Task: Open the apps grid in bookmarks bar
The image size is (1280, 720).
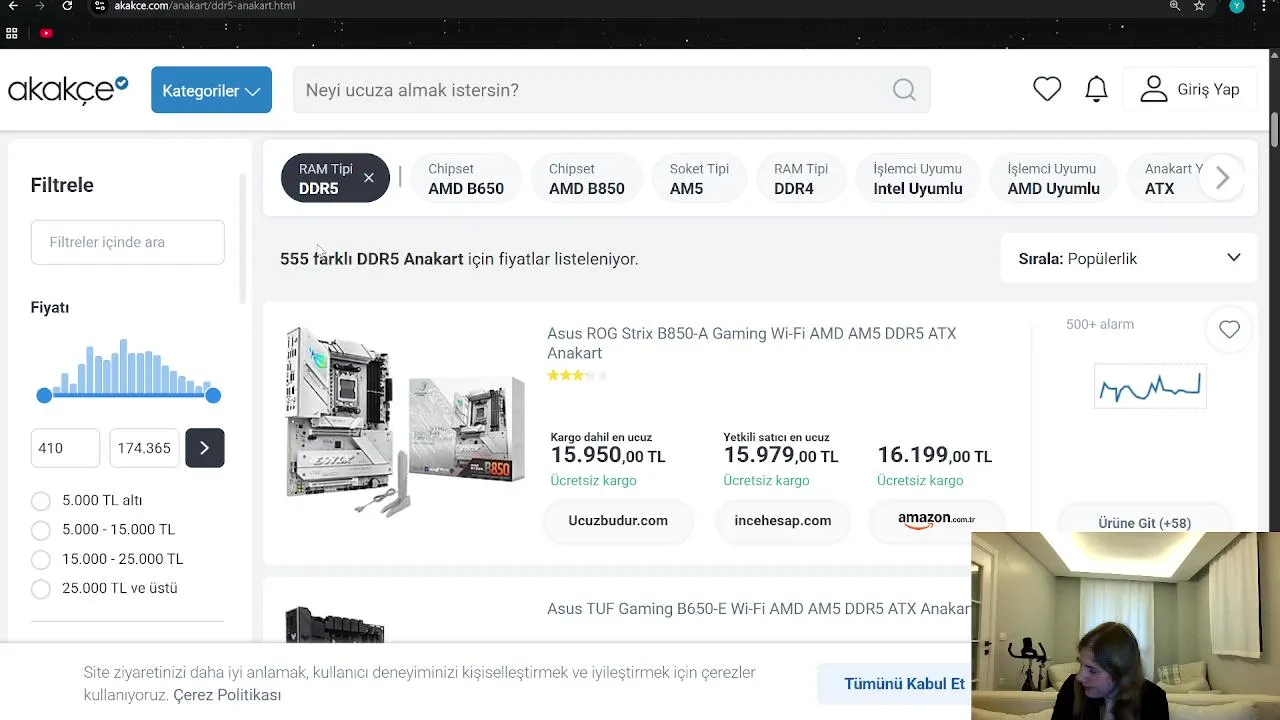Action: [12, 33]
